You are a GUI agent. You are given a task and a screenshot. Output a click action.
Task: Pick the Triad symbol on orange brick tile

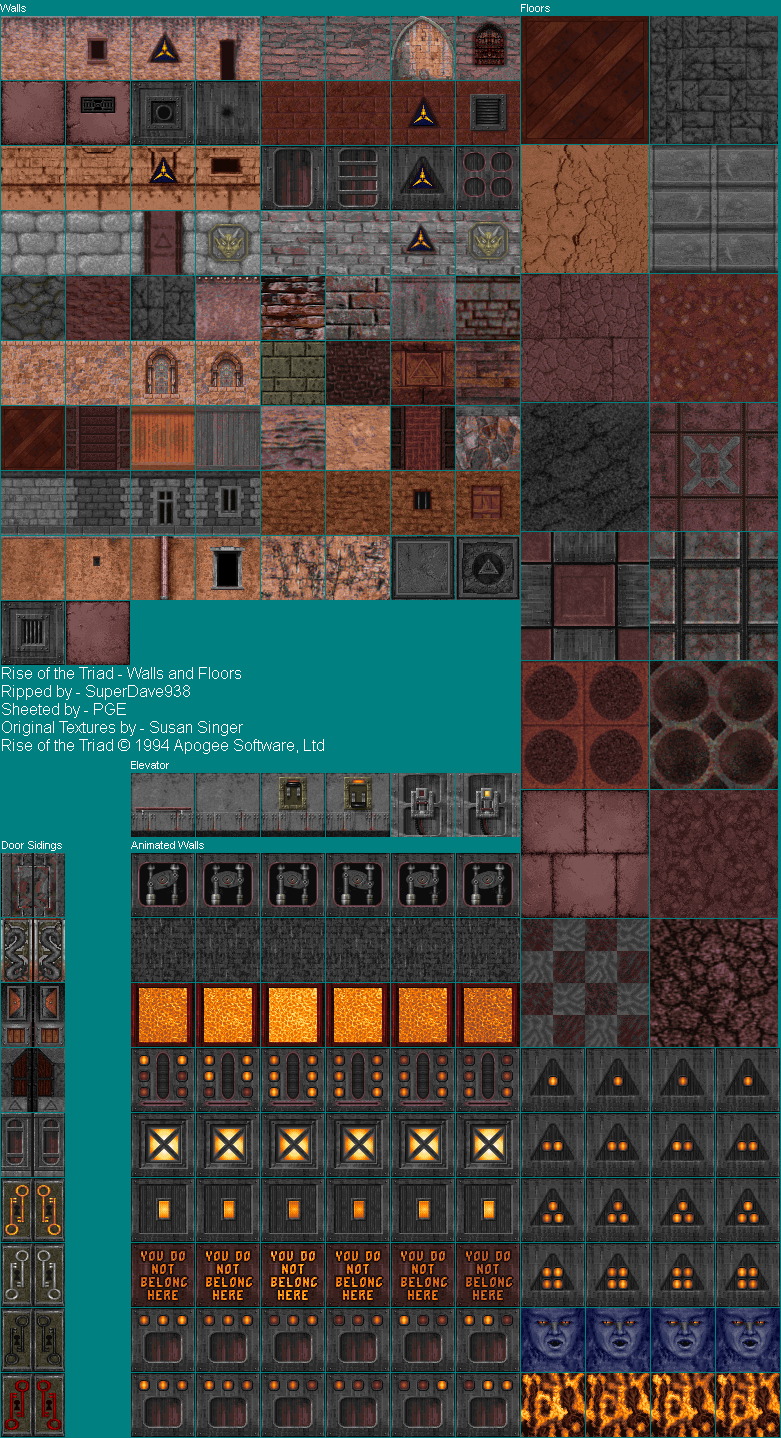pyautogui.click(x=163, y=178)
